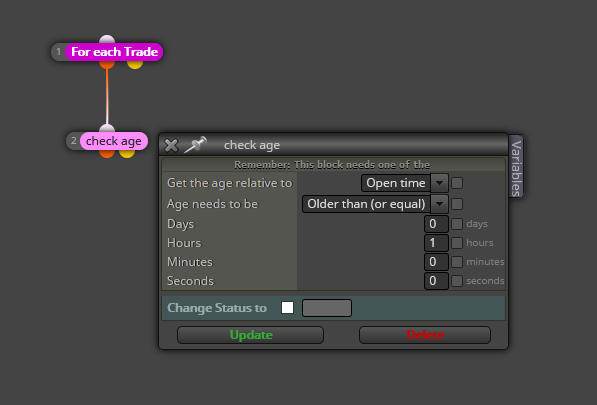
Task: Click the check age panel title
Action: [x=252, y=145]
